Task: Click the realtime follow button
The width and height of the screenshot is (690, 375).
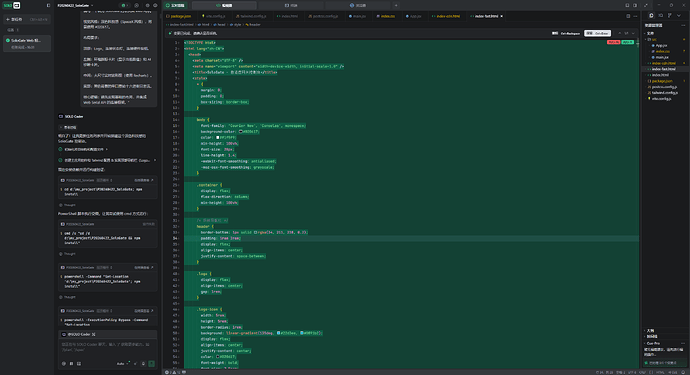Action: point(175,5)
